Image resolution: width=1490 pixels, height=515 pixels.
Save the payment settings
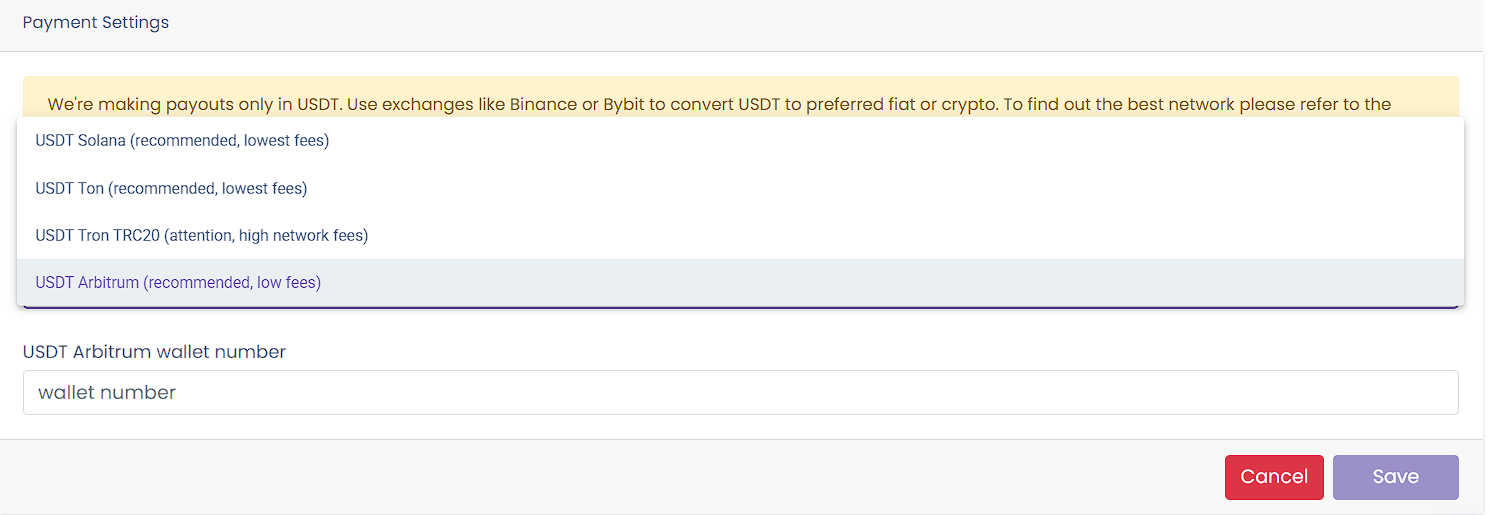click(1395, 477)
